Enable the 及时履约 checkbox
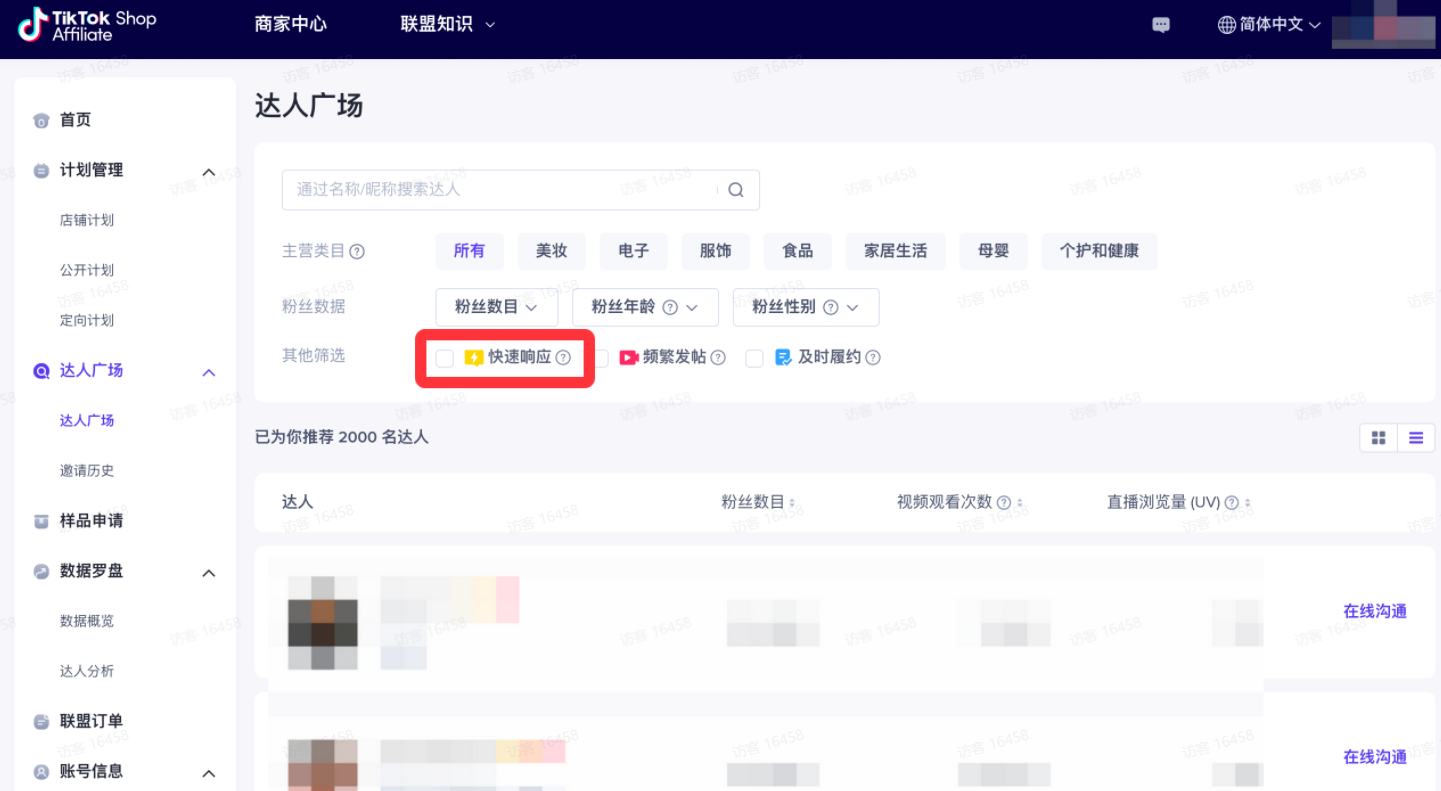This screenshot has height=791, width=1441. click(755, 358)
